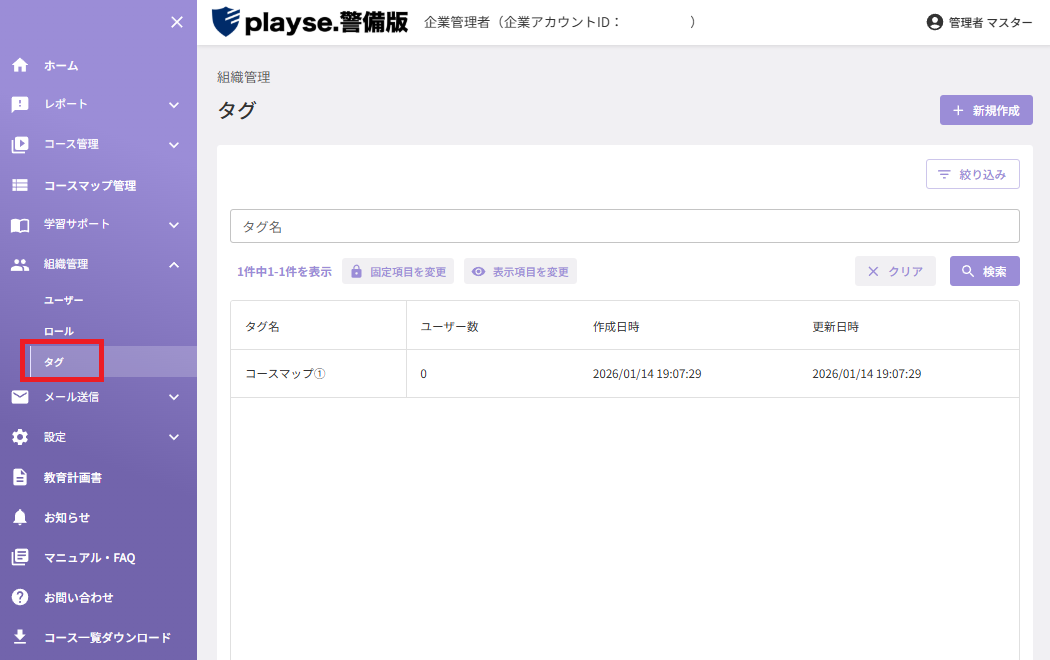Sort by ユーザー数 column header
The image size is (1050, 660).
[449, 327]
